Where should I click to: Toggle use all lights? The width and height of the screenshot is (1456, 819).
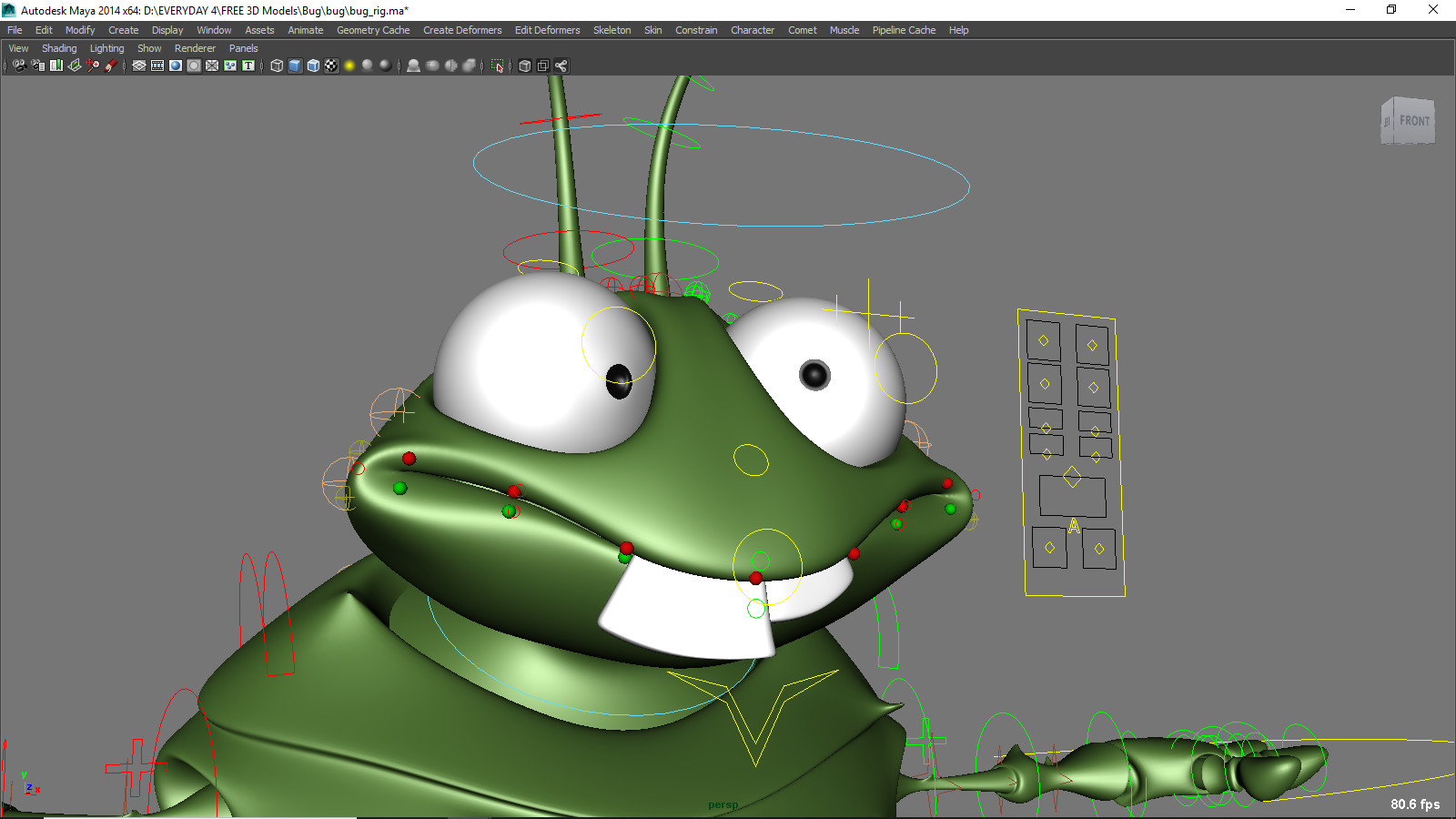[350, 66]
